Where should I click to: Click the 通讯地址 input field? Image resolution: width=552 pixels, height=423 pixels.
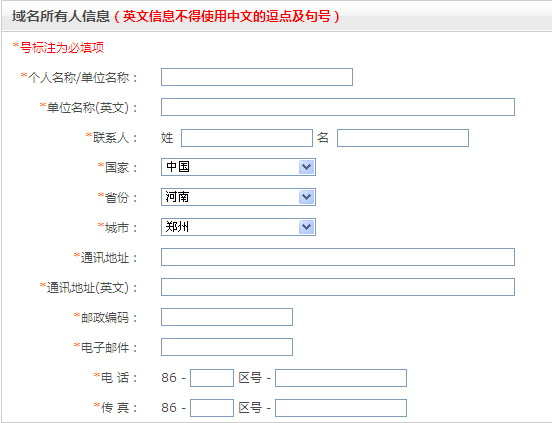tap(338, 257)
